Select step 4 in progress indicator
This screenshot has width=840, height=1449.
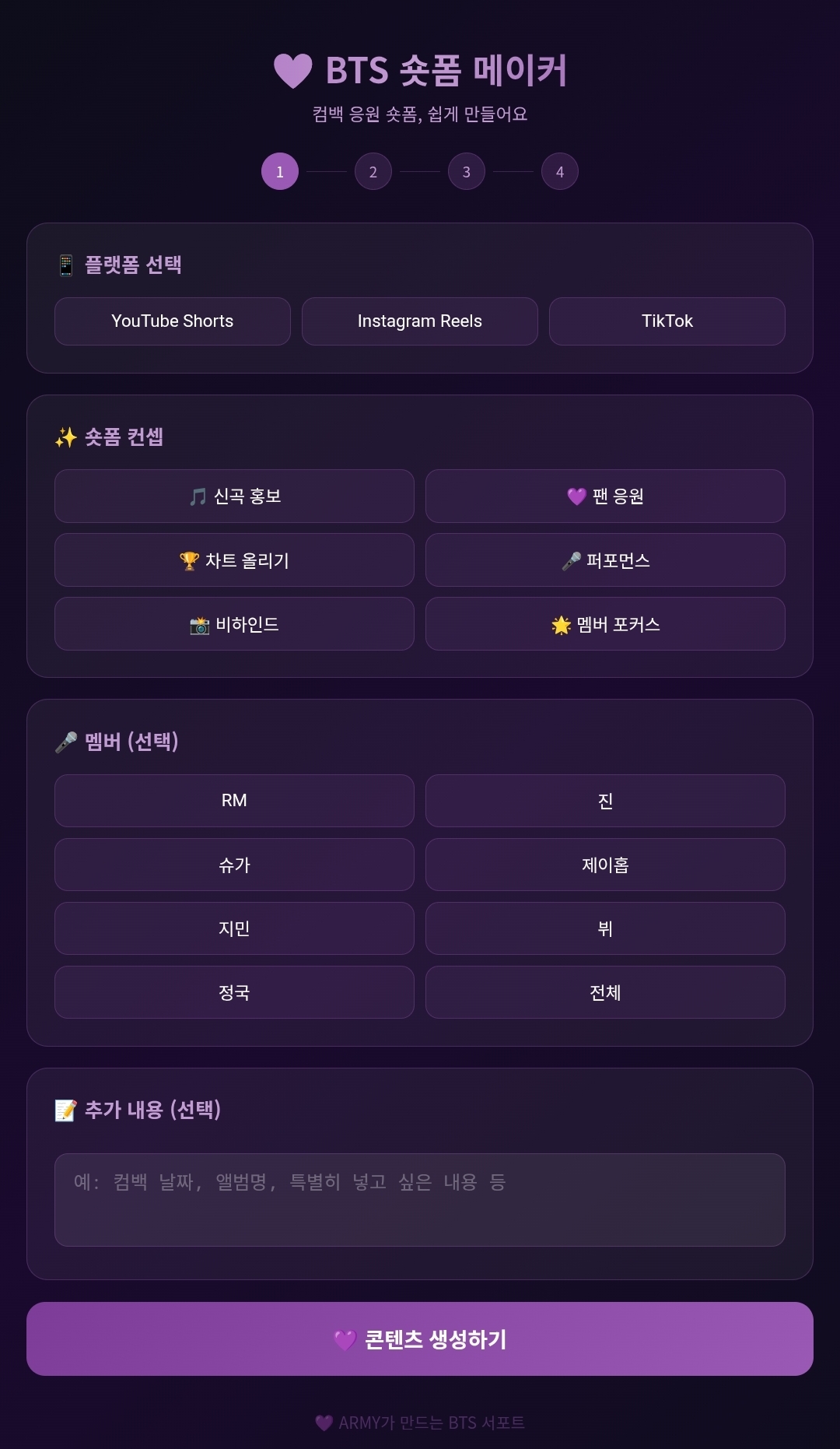coord(560,171)
